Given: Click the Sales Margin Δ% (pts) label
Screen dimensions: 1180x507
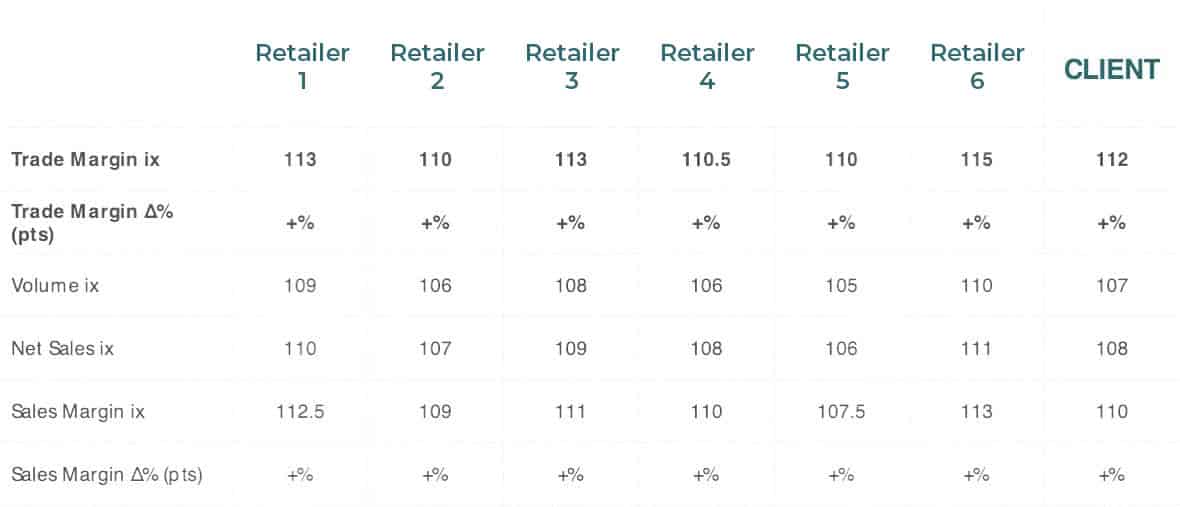Looking at the screenshot, I should pos(107,475).
